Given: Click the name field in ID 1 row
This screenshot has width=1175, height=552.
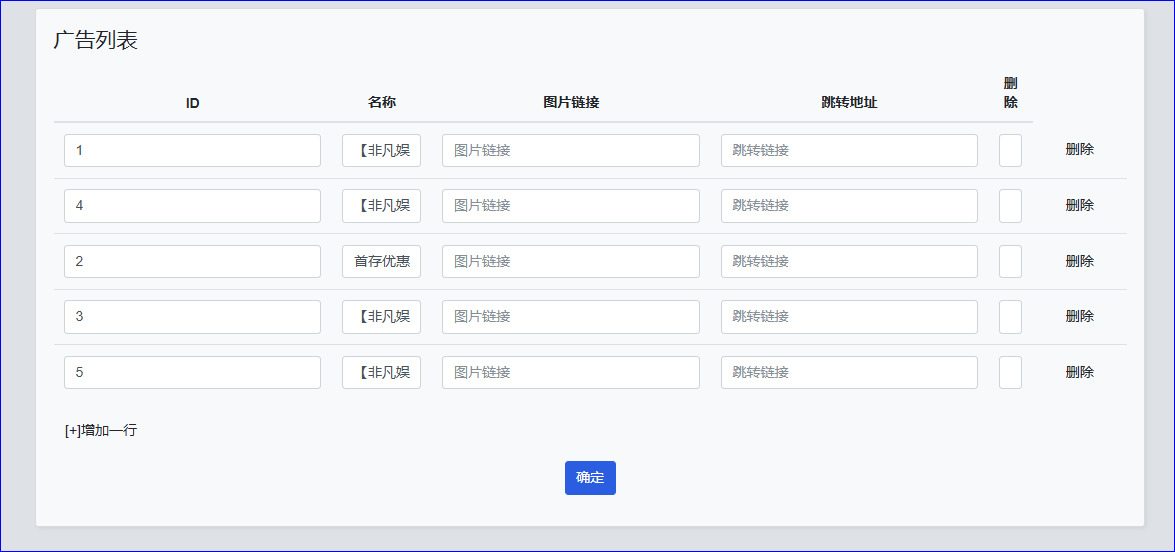Looking at the screenshot, I should pyautogui.click(x=381, y=151).
